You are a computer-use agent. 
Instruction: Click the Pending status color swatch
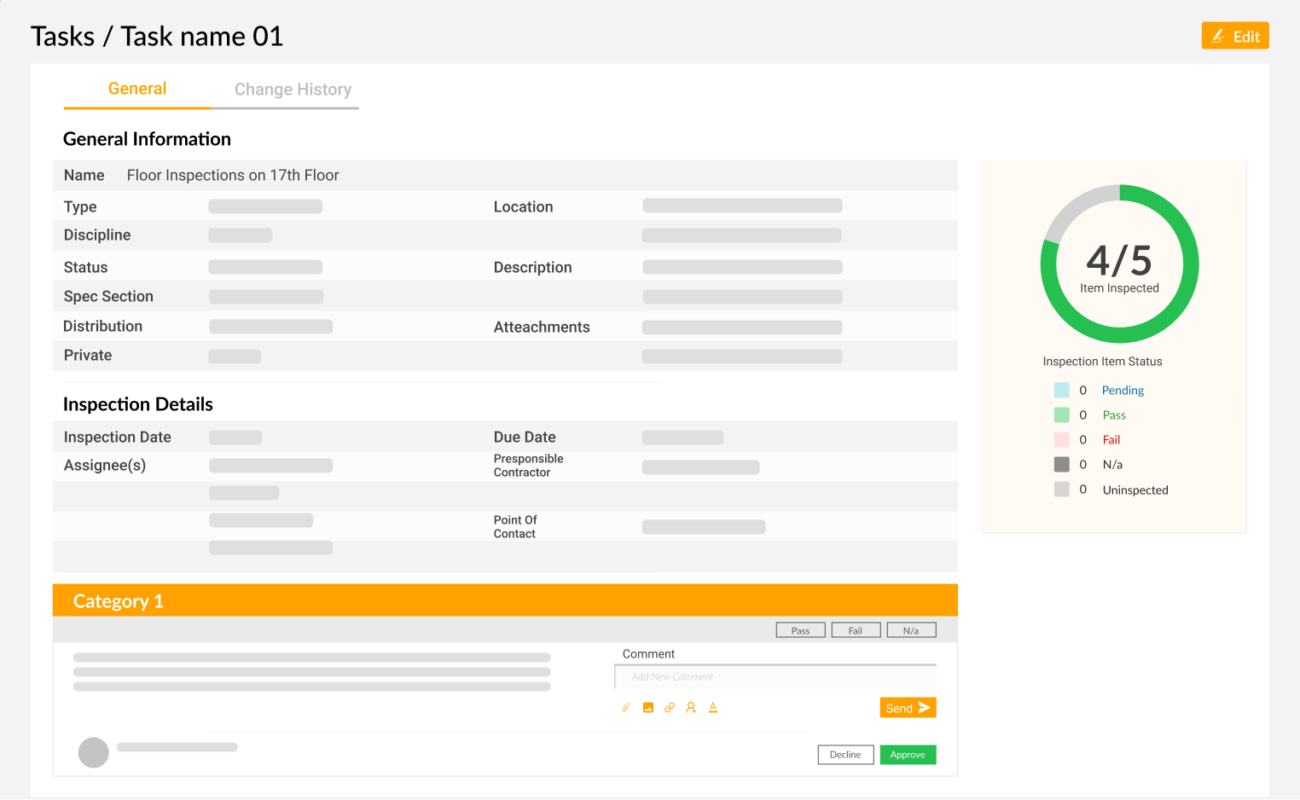(x=1062, y=390)
